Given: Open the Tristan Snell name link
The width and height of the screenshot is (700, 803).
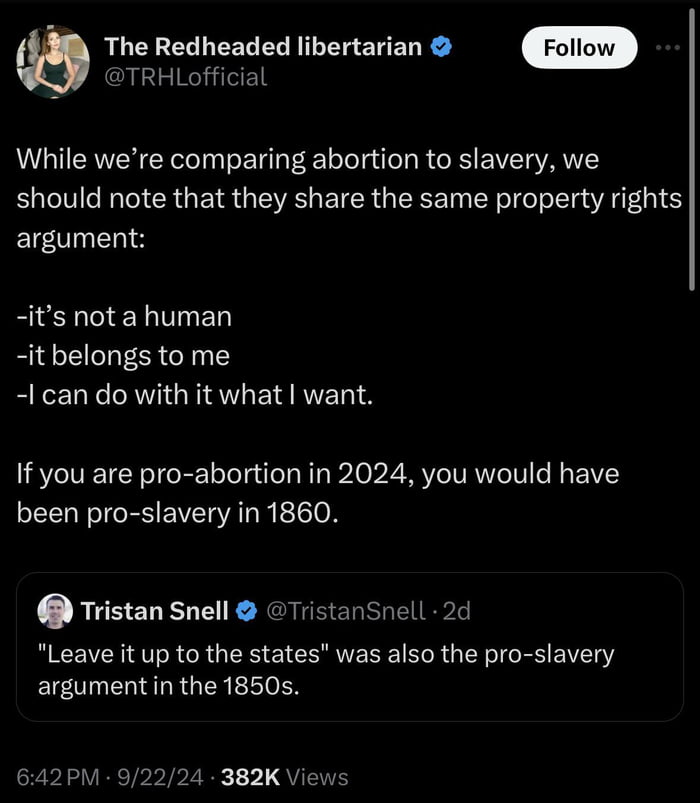Looking at the screenshot, I should (154, 610).
